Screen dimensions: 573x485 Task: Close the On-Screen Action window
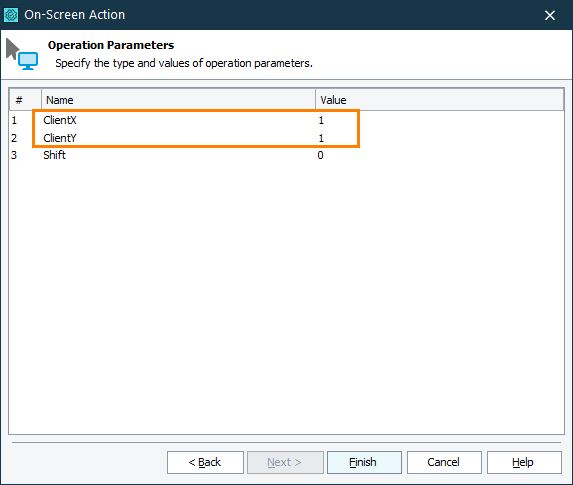click(x=550, y=15)
